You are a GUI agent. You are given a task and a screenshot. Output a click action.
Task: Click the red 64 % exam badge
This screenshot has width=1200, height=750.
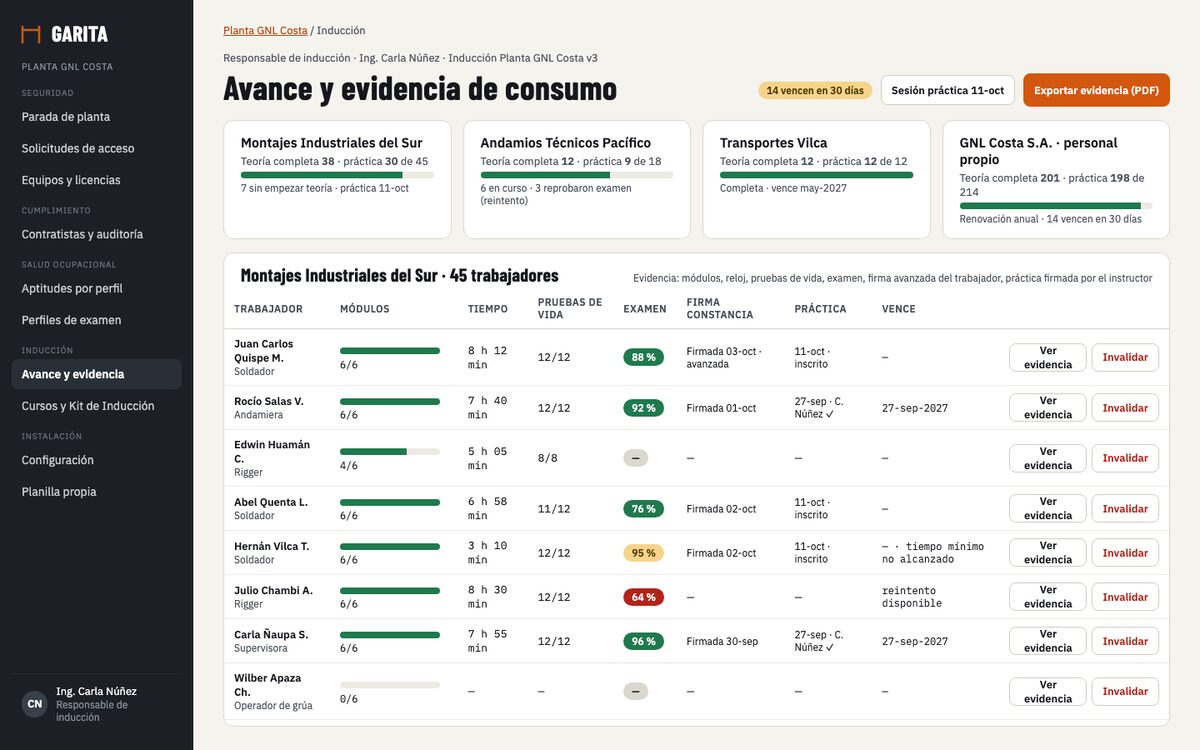click(643, 597)
